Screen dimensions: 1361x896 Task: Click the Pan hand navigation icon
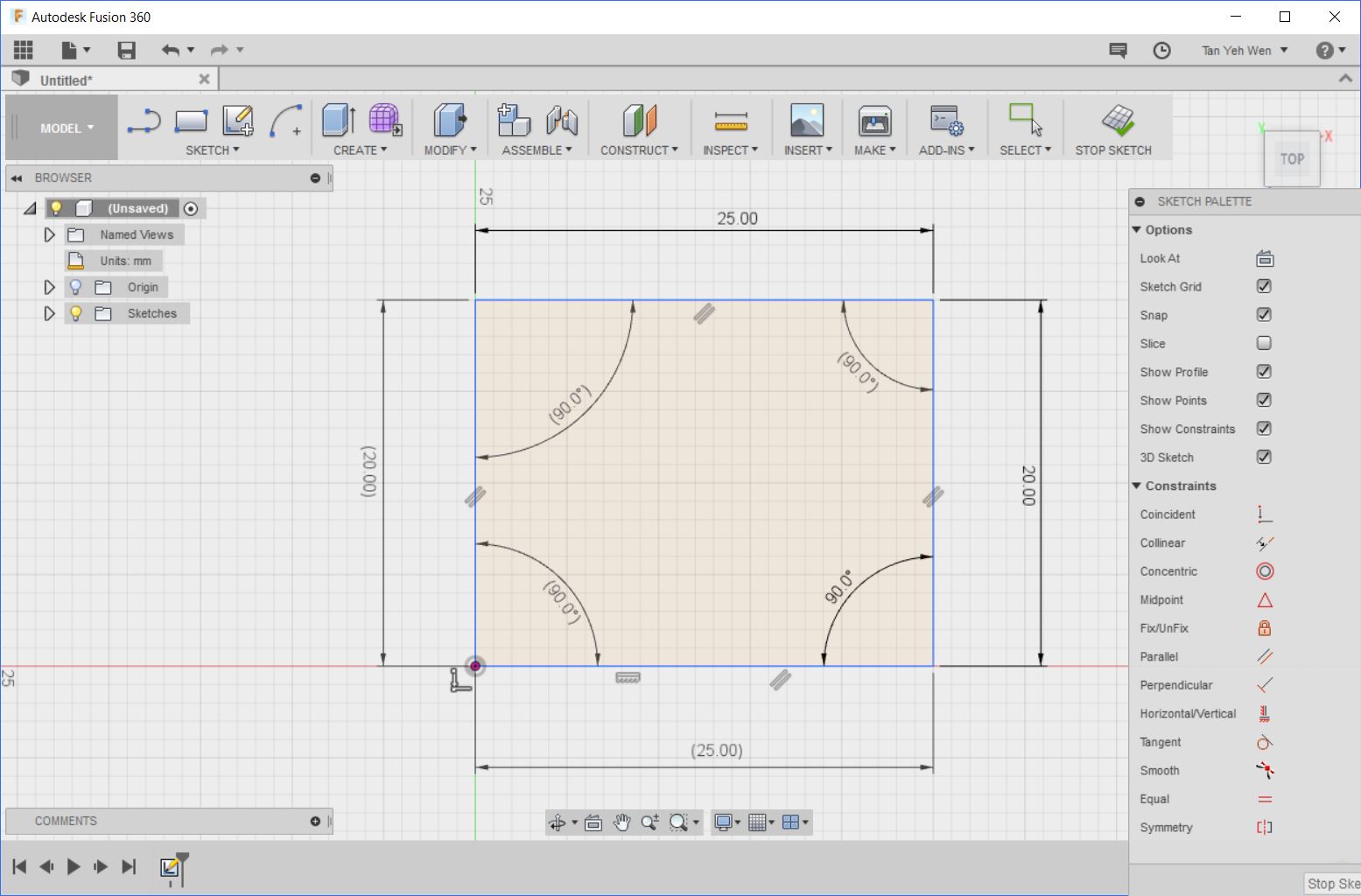click(621, 822)
